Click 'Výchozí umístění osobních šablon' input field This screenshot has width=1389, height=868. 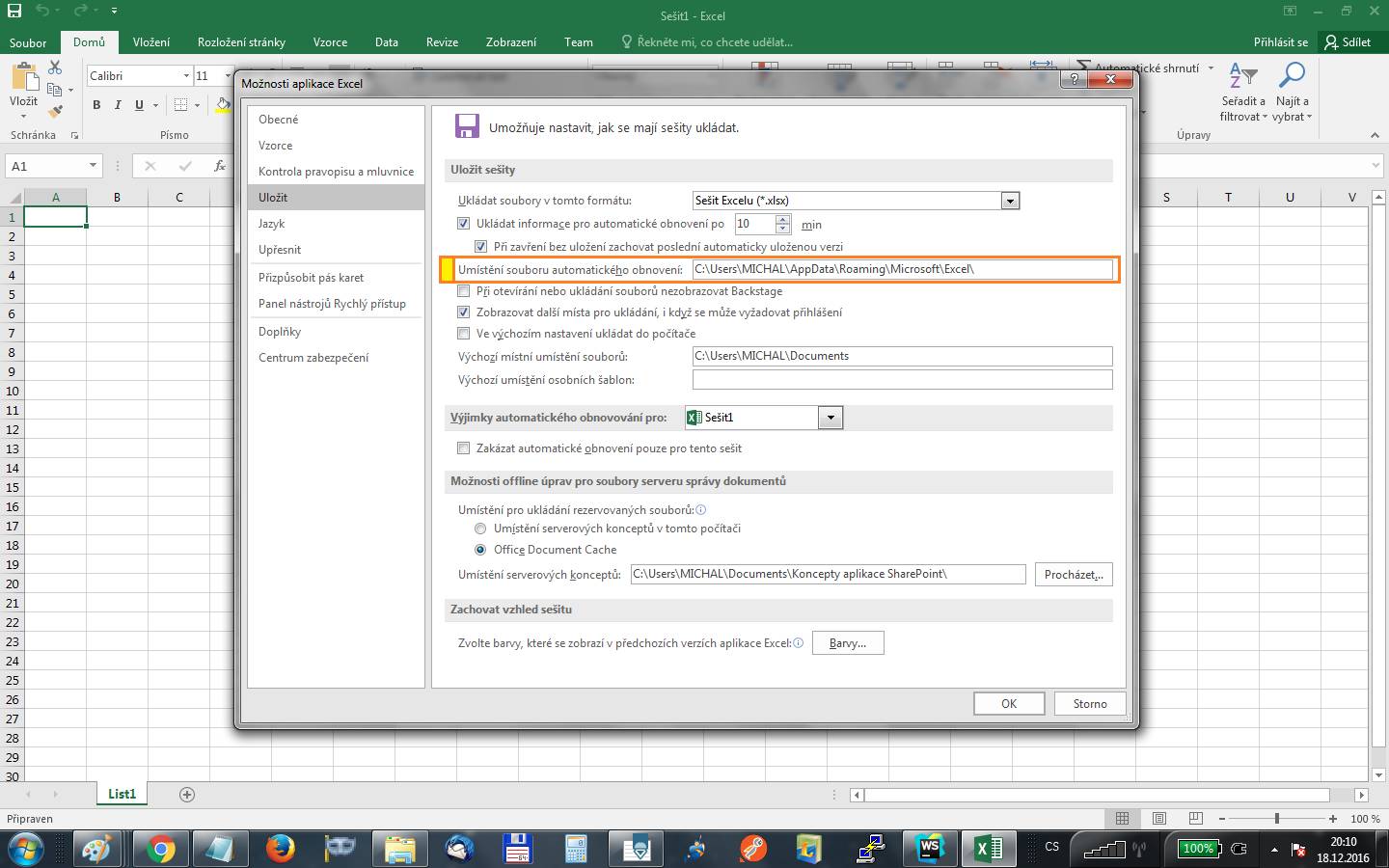[x=902, y=380]
